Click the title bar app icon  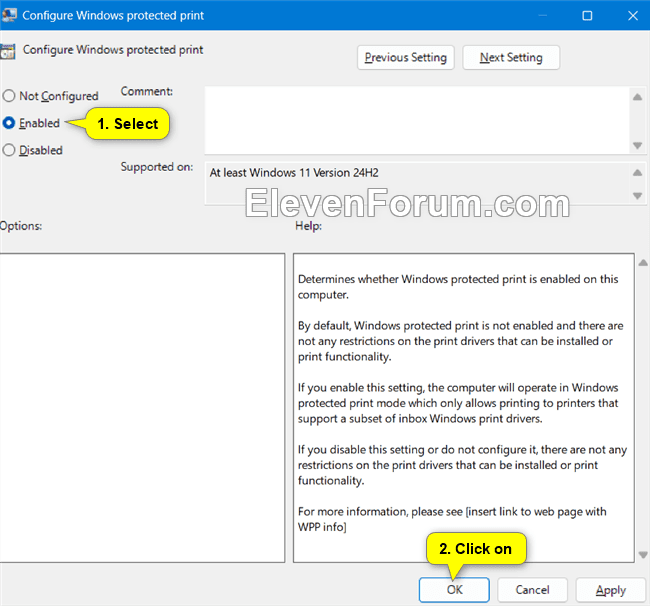pyautogui.click(x=9, y=15)
